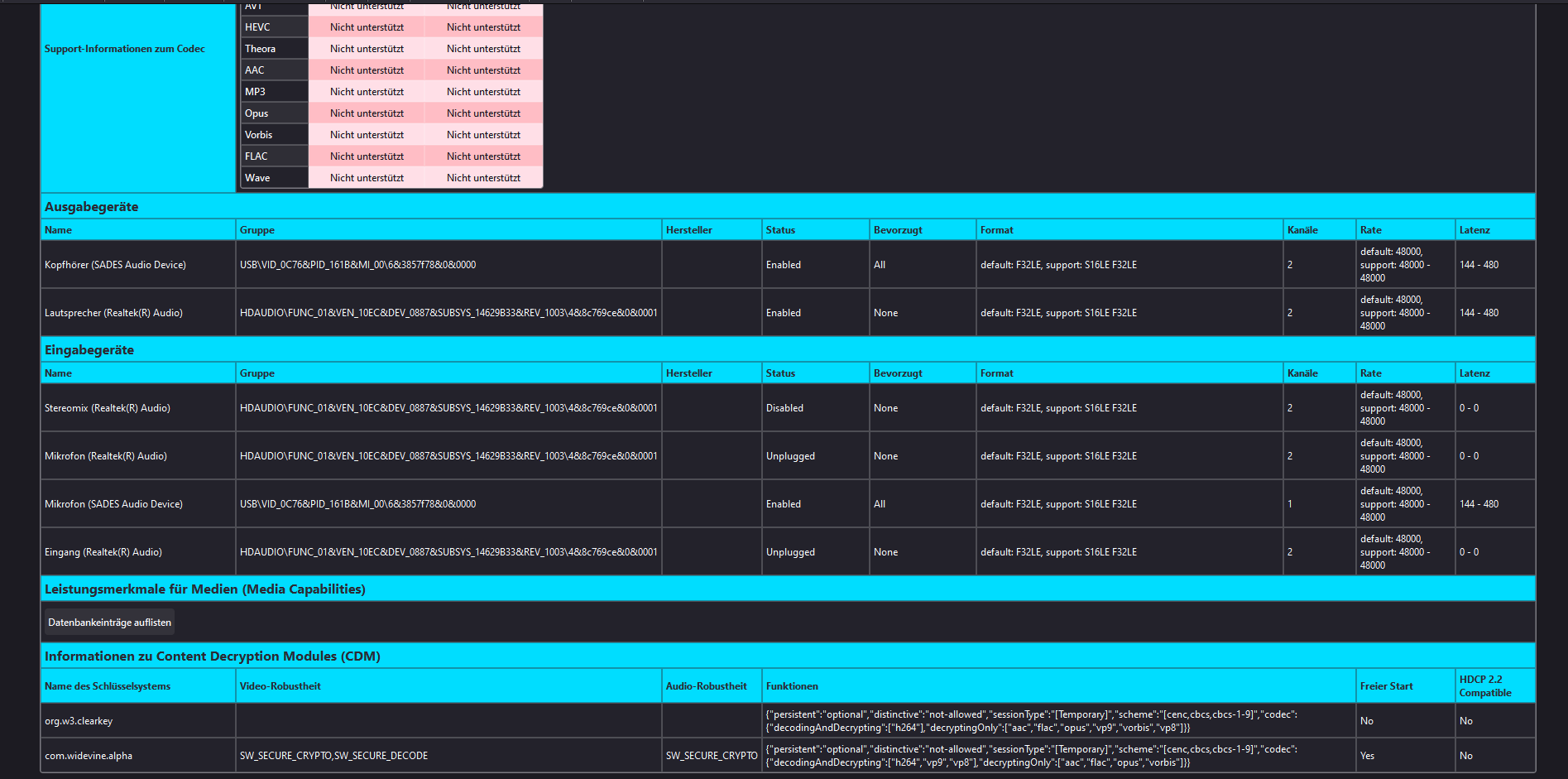The image size is (1568, 779).
Task: Click the Freier Start column header
Action: point(1386,686)
